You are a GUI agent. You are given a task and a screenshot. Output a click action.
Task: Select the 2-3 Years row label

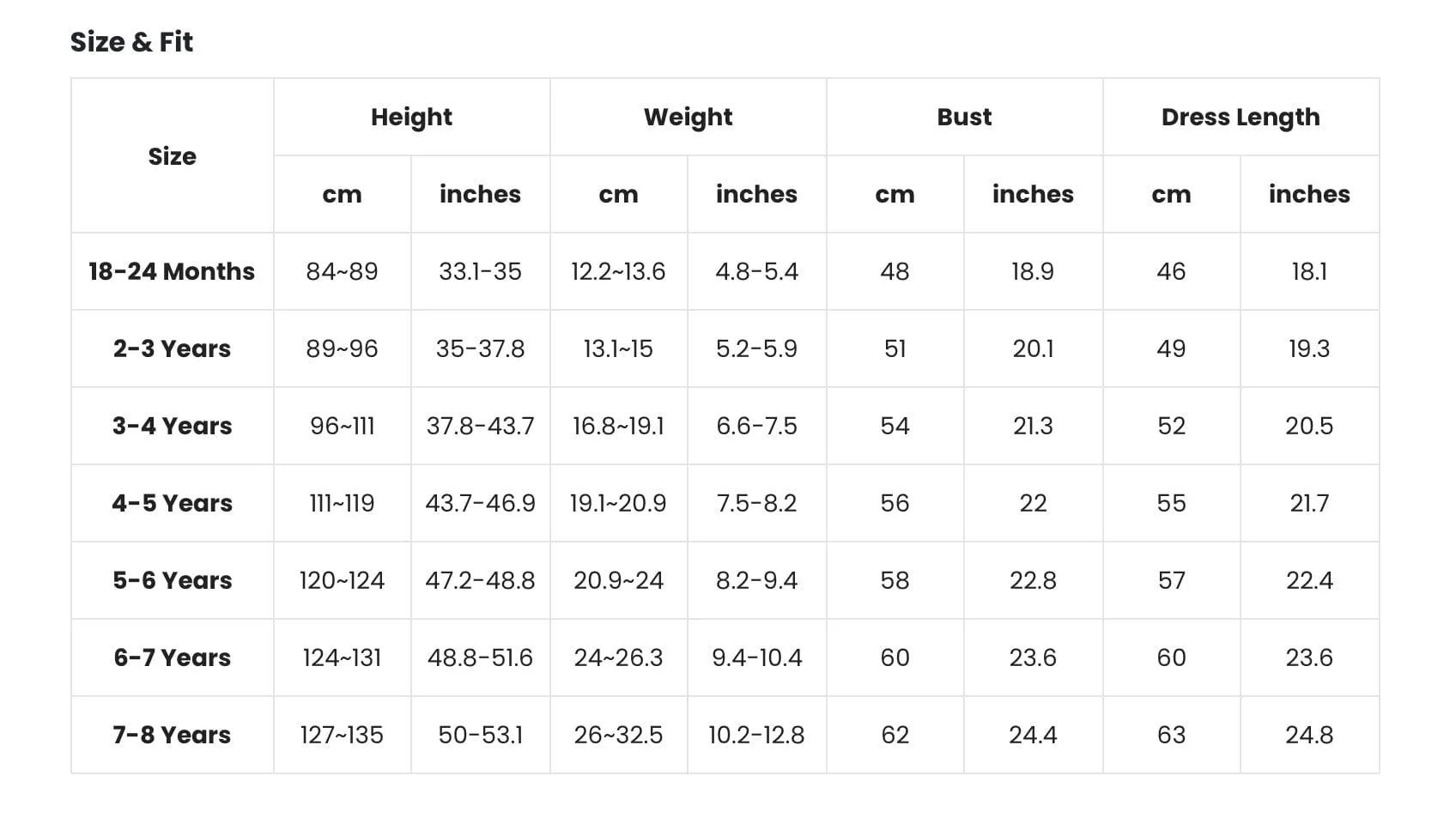point(172,348)
